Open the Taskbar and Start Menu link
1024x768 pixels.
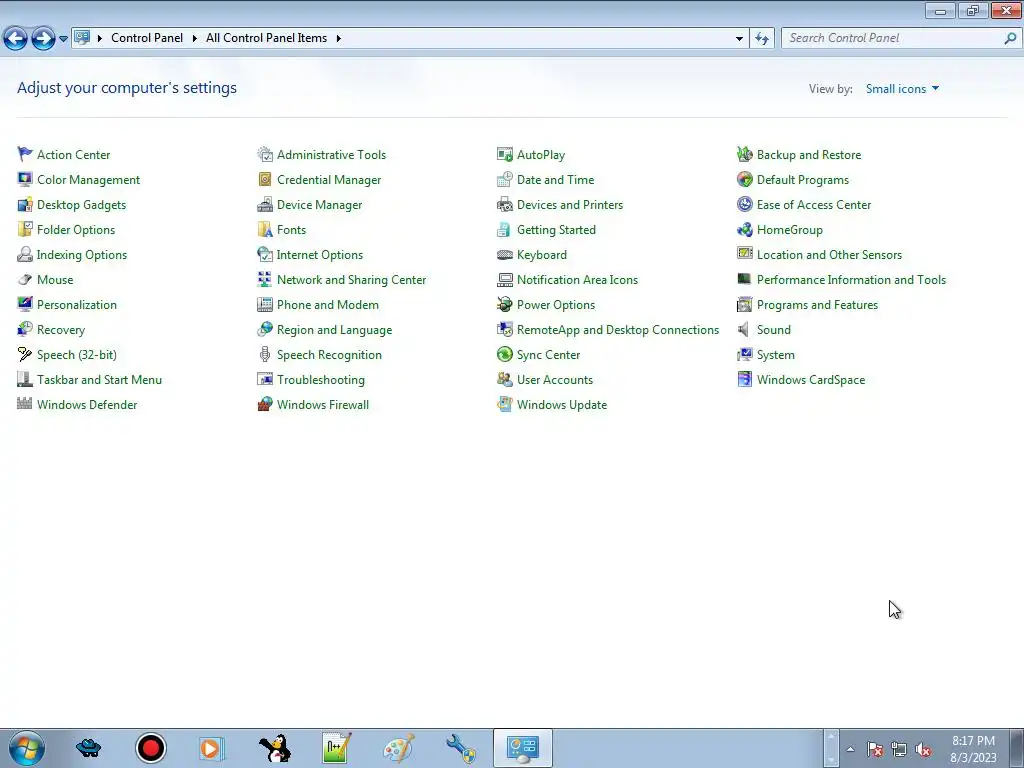pos(99,379)
